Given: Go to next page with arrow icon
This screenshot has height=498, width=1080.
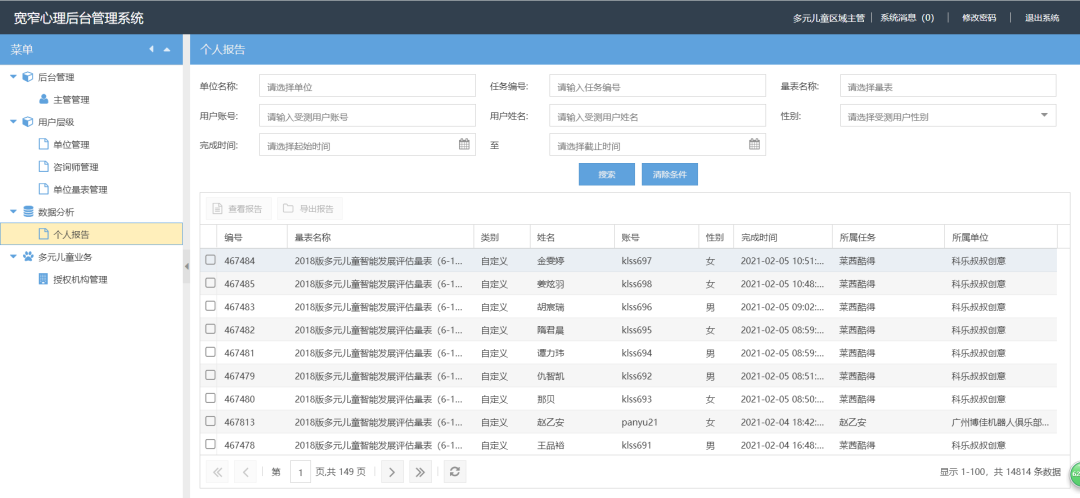Looking at the screenshot, I should click(392, 471).
